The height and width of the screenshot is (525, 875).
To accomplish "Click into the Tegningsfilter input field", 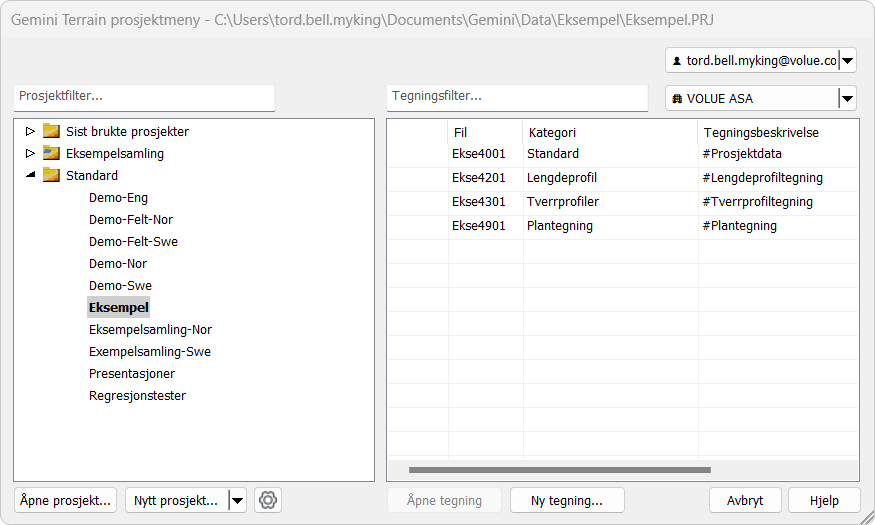I will coord(517,97).
